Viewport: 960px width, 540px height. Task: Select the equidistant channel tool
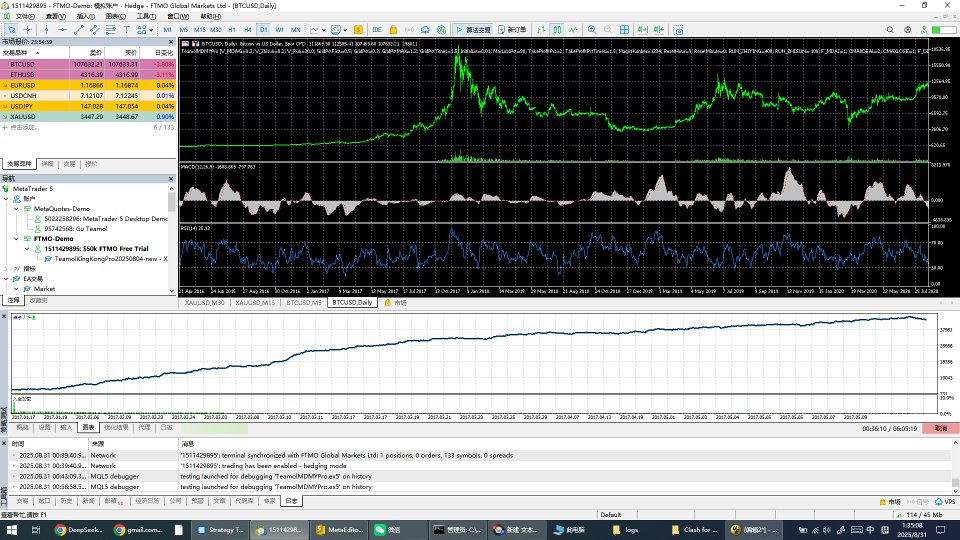click(94, 29)
